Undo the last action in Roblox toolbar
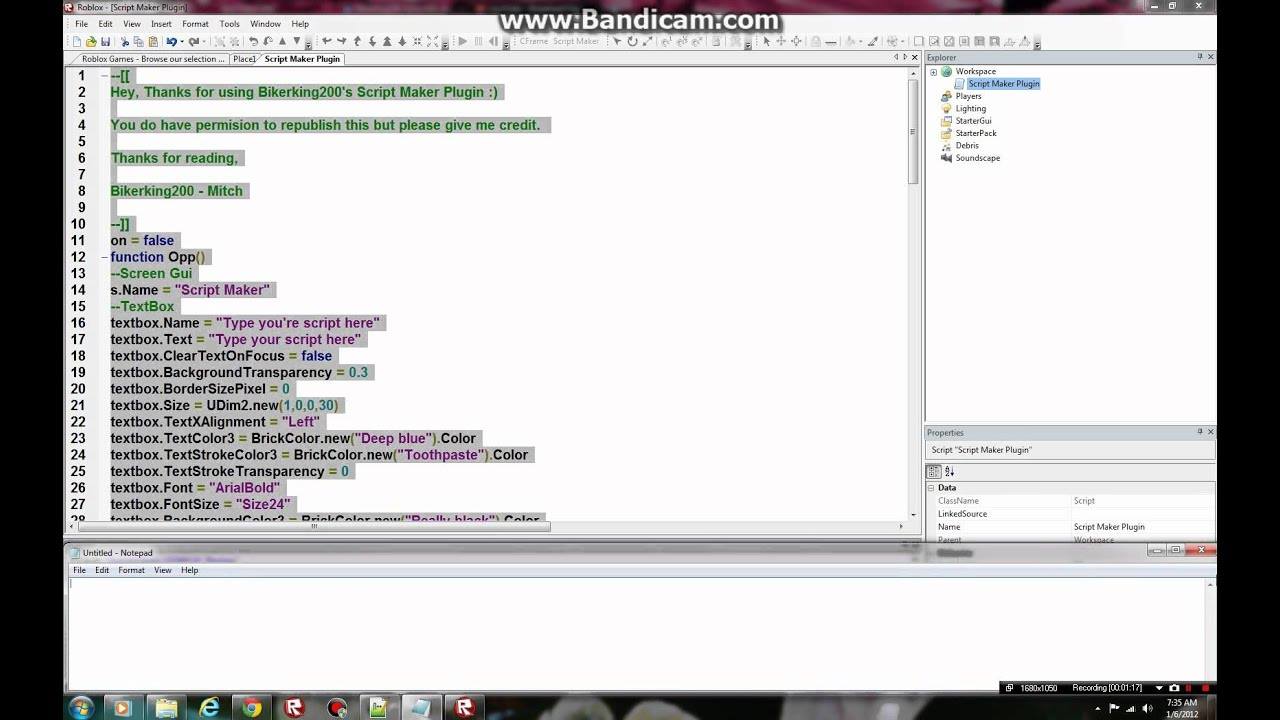Screen dimensions: 1280x720 click(171, 42)
